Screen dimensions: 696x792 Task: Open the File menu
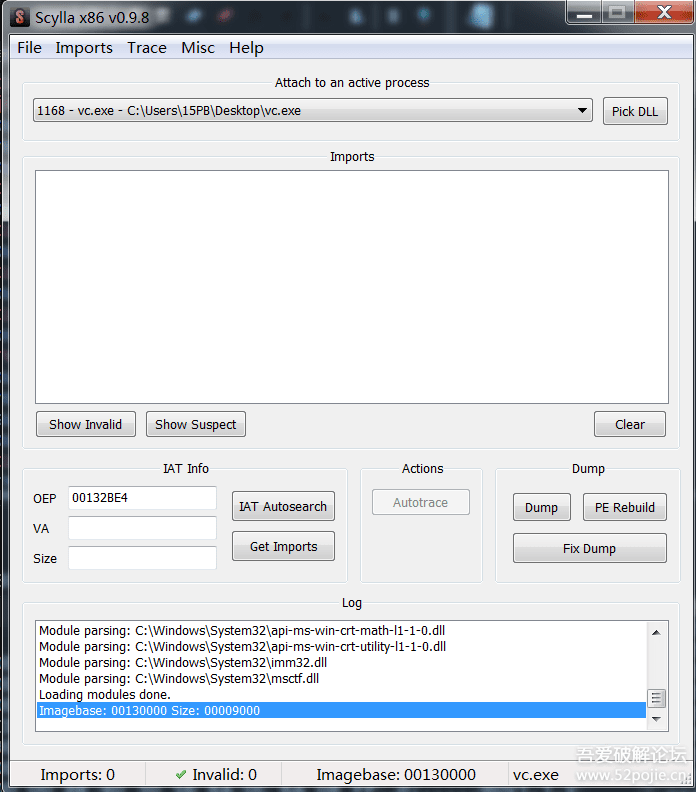click(x=29, y=47)
